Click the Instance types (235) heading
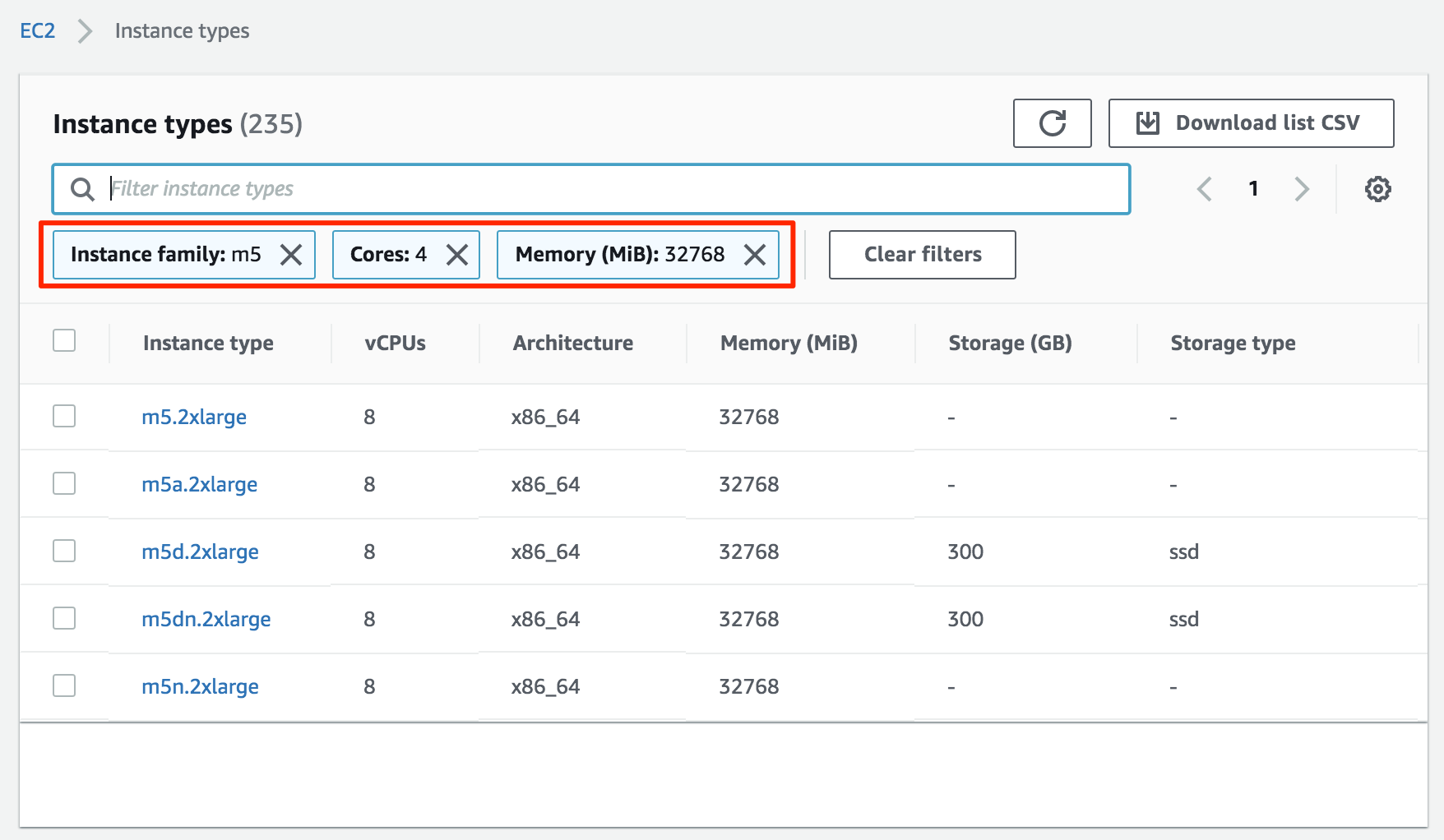Screen dimensions: 1444x840 (178, 124)
